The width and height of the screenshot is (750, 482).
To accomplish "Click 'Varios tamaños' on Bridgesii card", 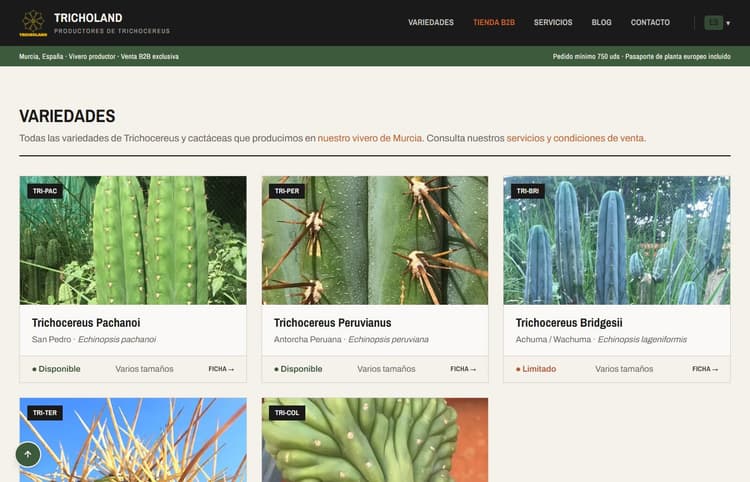I will pos(624,369).
